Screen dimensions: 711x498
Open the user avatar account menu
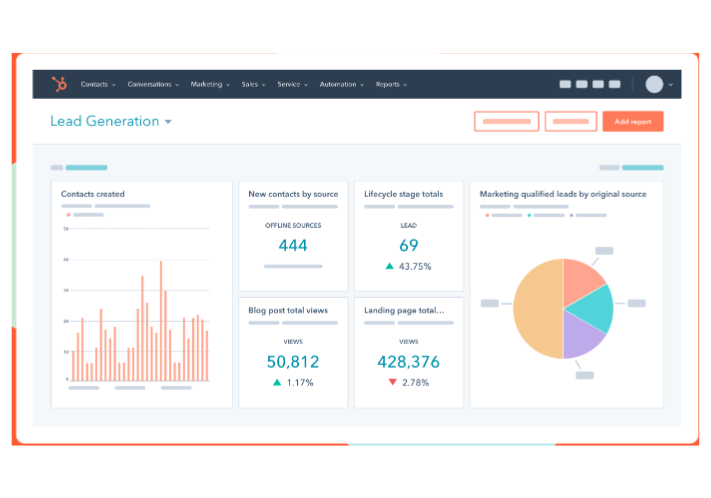[x=656, y=85]
